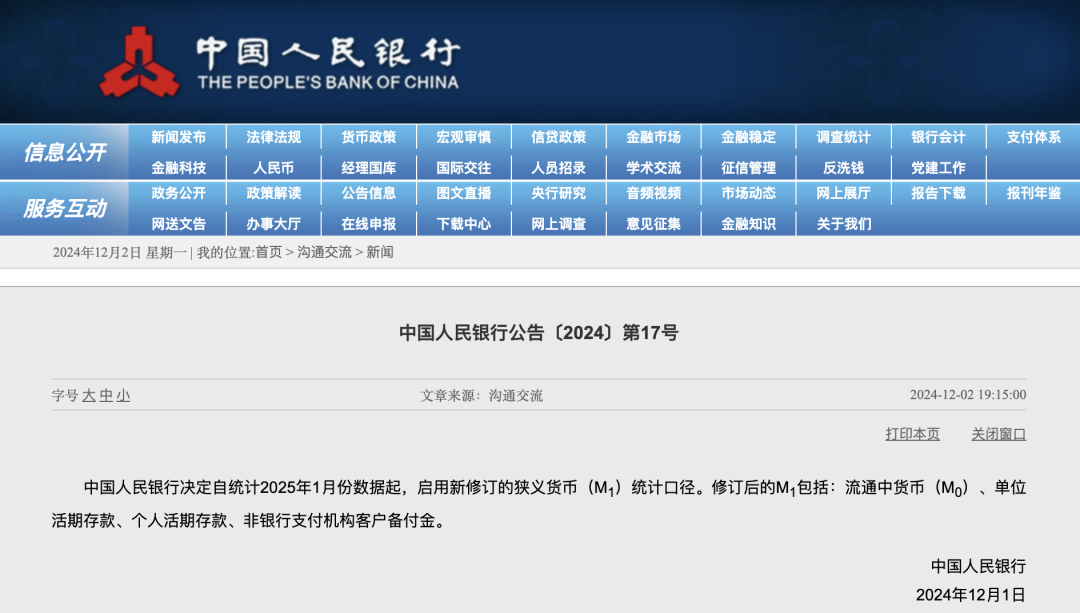
Task: Click the timestamp 2024-12-02 19:15:00
Action: 968,395
